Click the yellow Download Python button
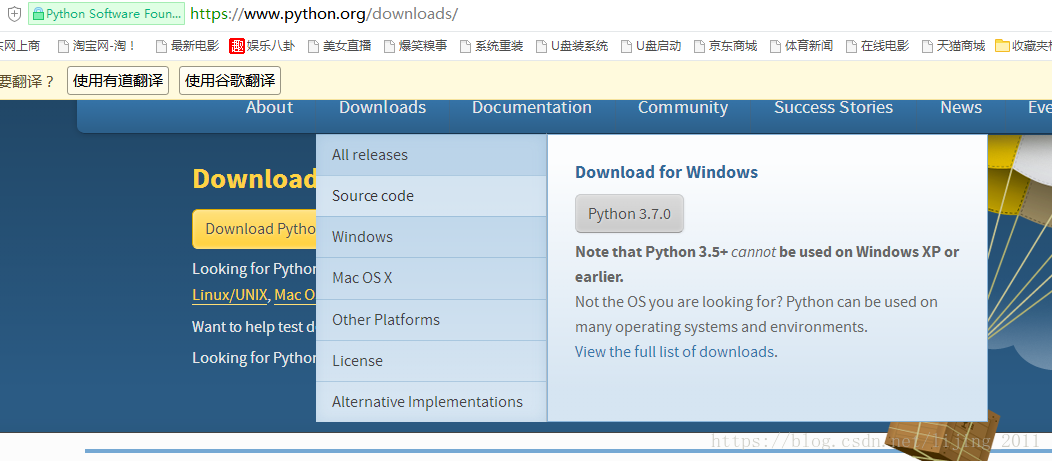1052x461 pixels. coord(254,229)
